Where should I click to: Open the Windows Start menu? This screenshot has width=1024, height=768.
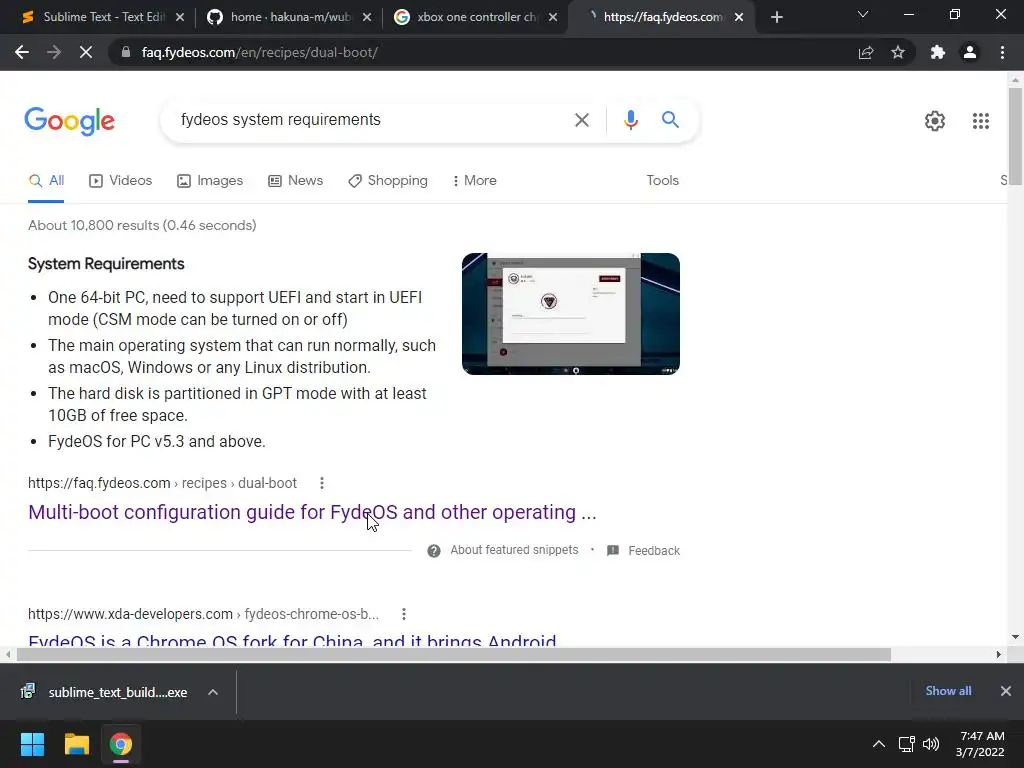pyautogui.click(x=32, y=744)
